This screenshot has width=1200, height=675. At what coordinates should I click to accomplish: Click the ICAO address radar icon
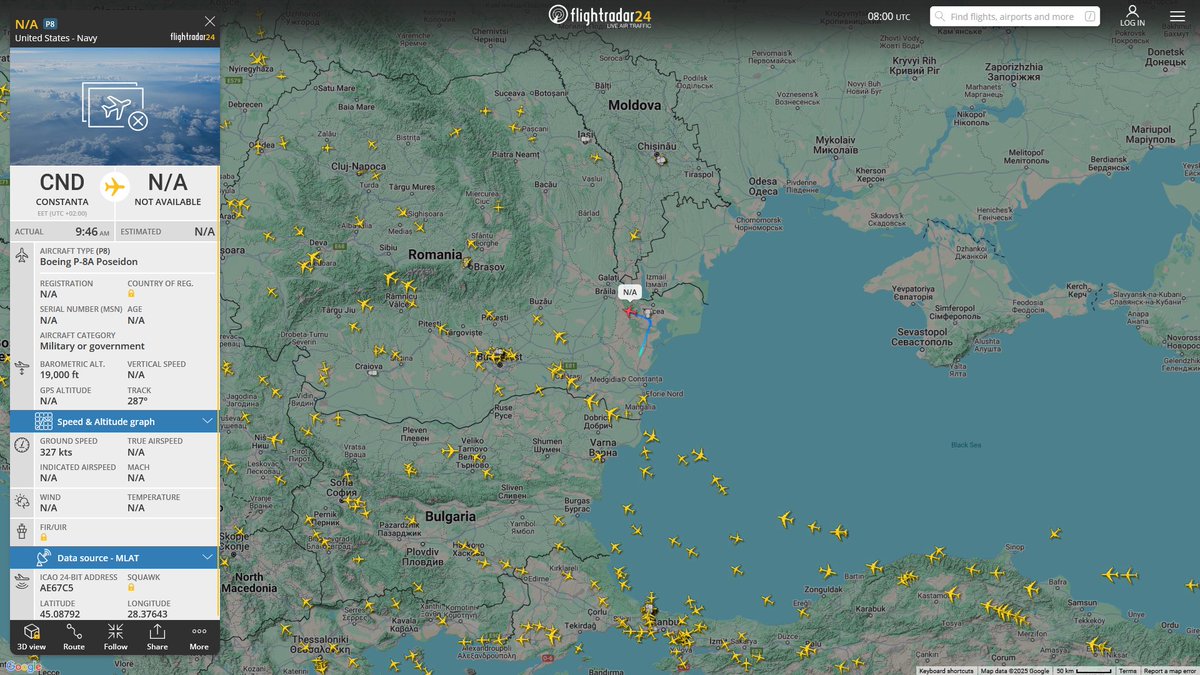coord(22,580)
